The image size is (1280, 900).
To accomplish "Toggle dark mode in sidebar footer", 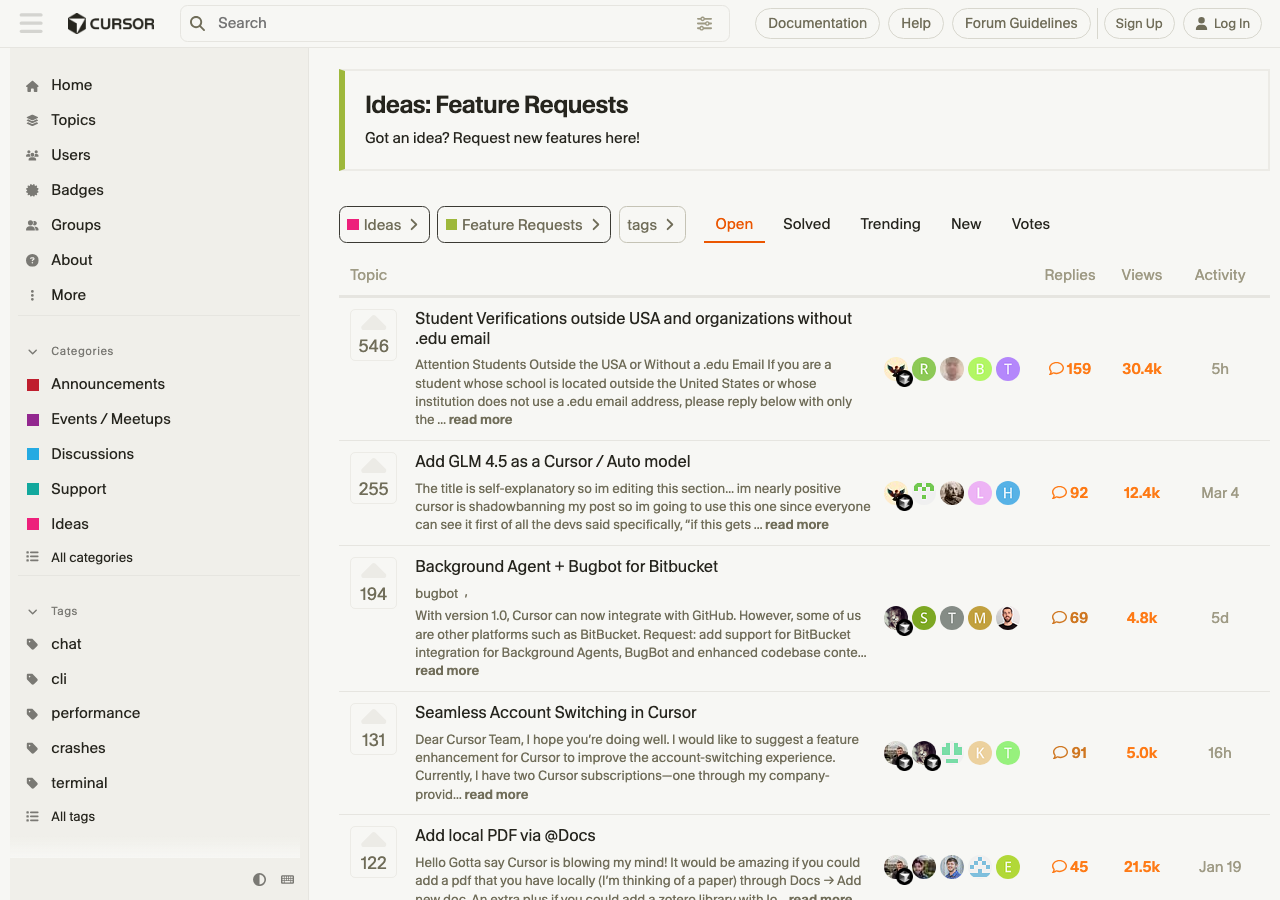I will [x=260, y=879].
